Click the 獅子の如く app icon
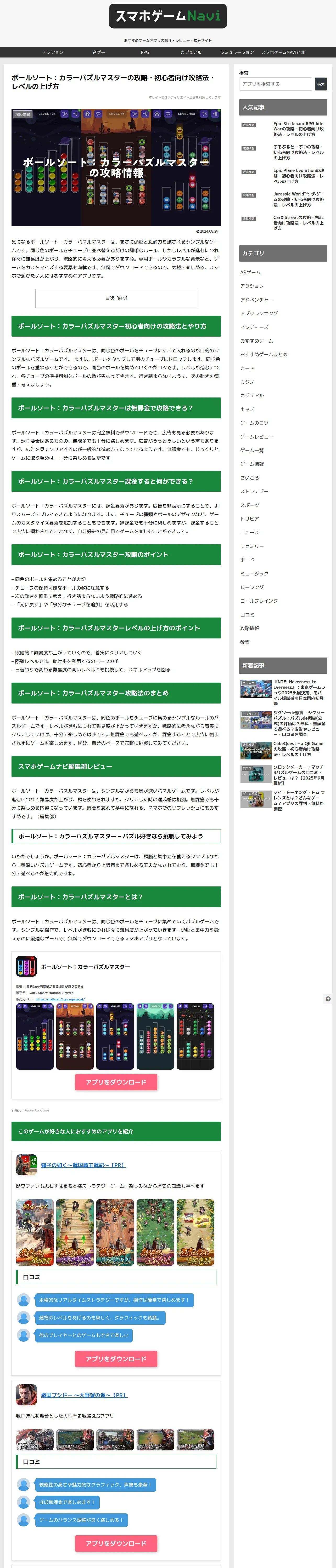The height and width of the screenshot is (1568, 336). [26, 1165]
